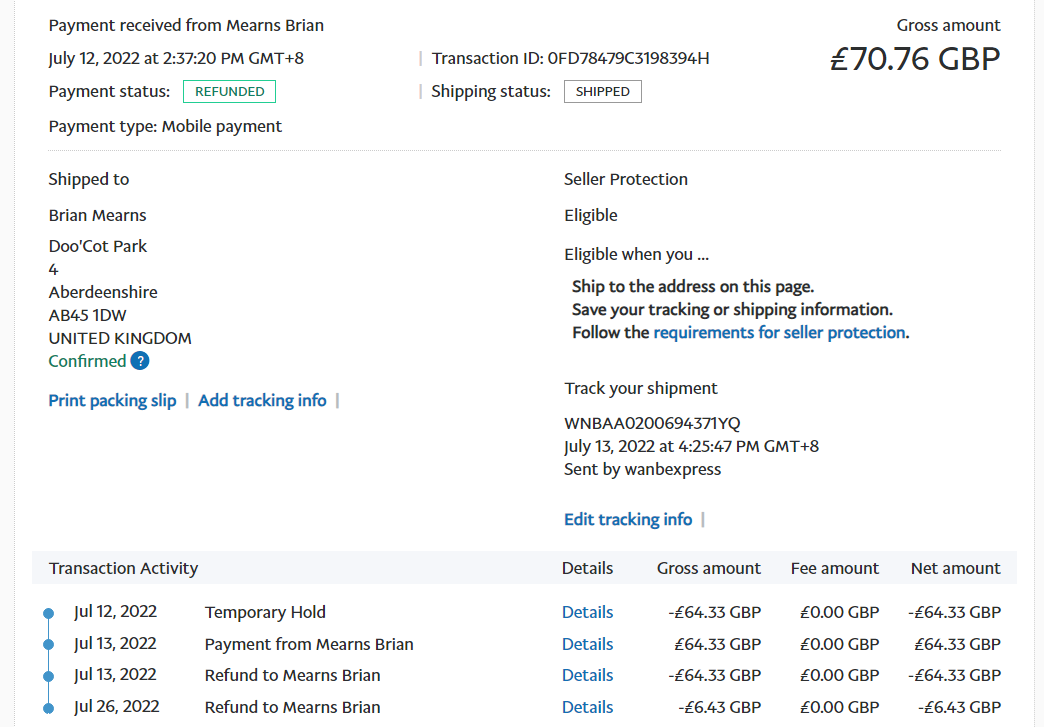Click the Jul 12 timeline dot
The image size is (1044, 727).
[48, 613]
